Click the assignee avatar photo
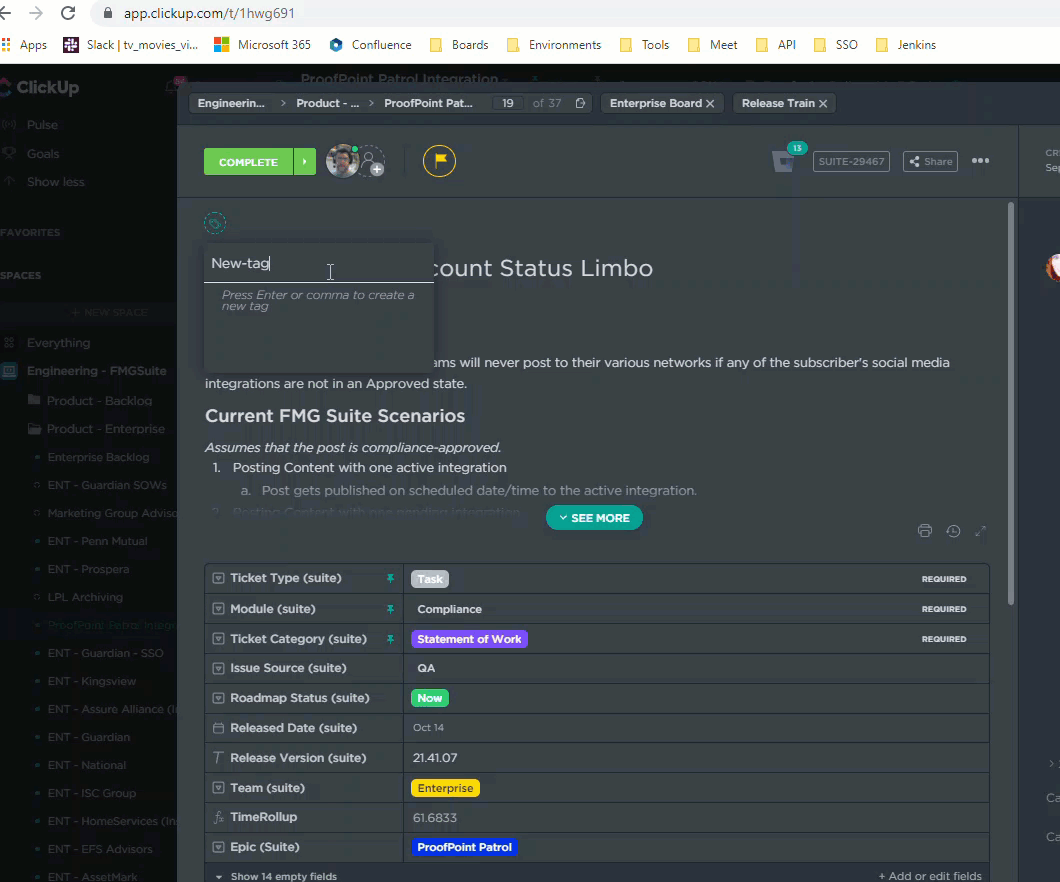The image size is (1060, 882). (342, 161)
